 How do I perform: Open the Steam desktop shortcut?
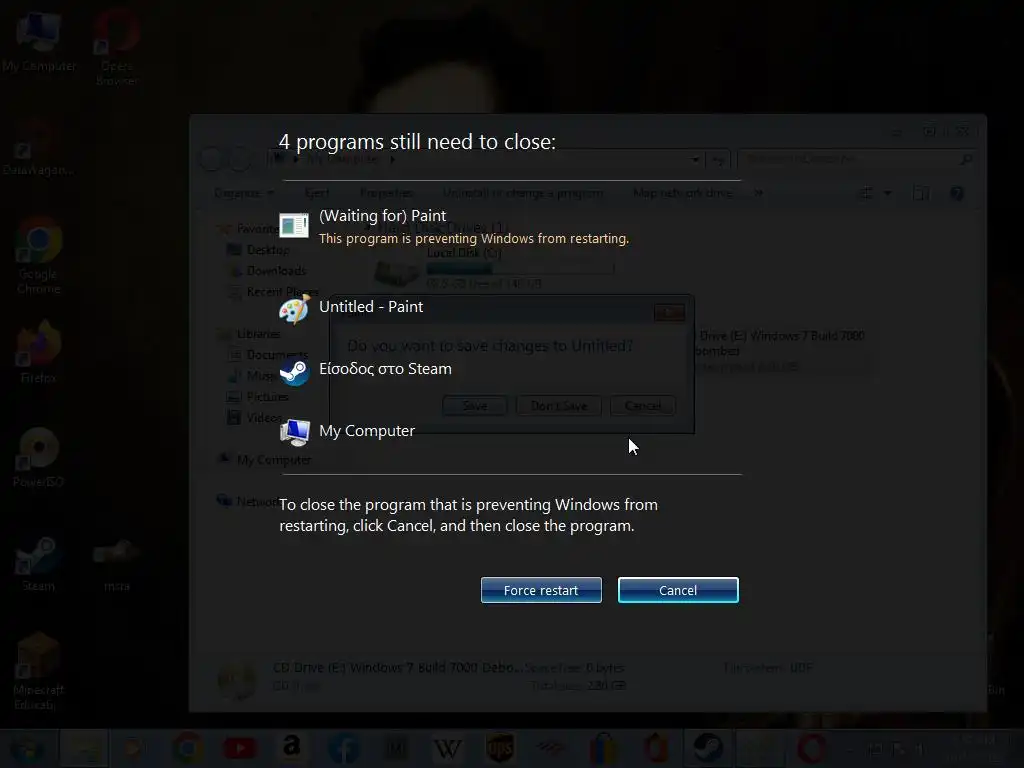39,564
